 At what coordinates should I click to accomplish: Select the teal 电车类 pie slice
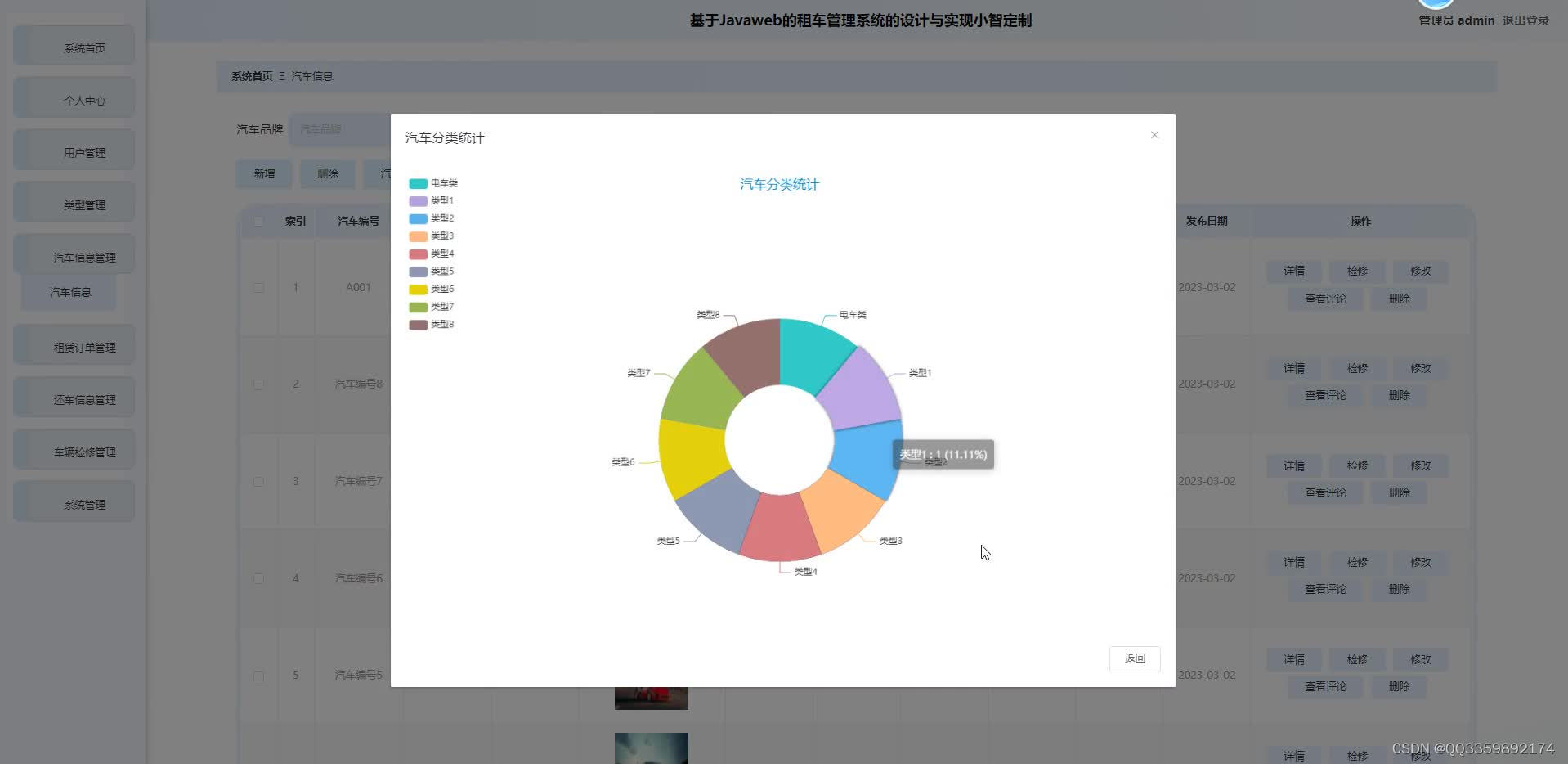(810, 355)
